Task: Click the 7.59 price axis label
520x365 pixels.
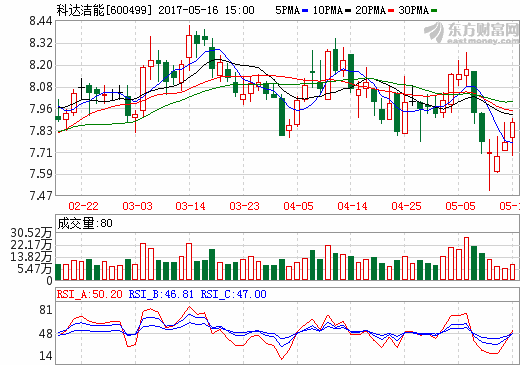Action: (41, 174)
